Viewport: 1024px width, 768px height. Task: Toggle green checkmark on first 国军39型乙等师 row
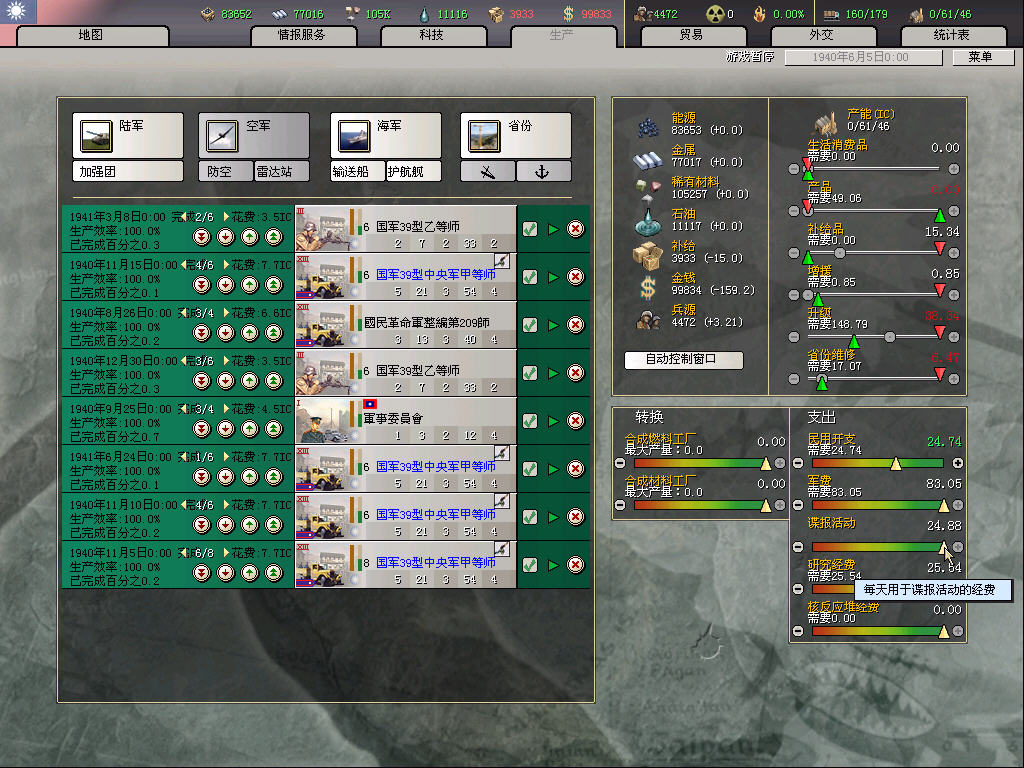[530, 229]
